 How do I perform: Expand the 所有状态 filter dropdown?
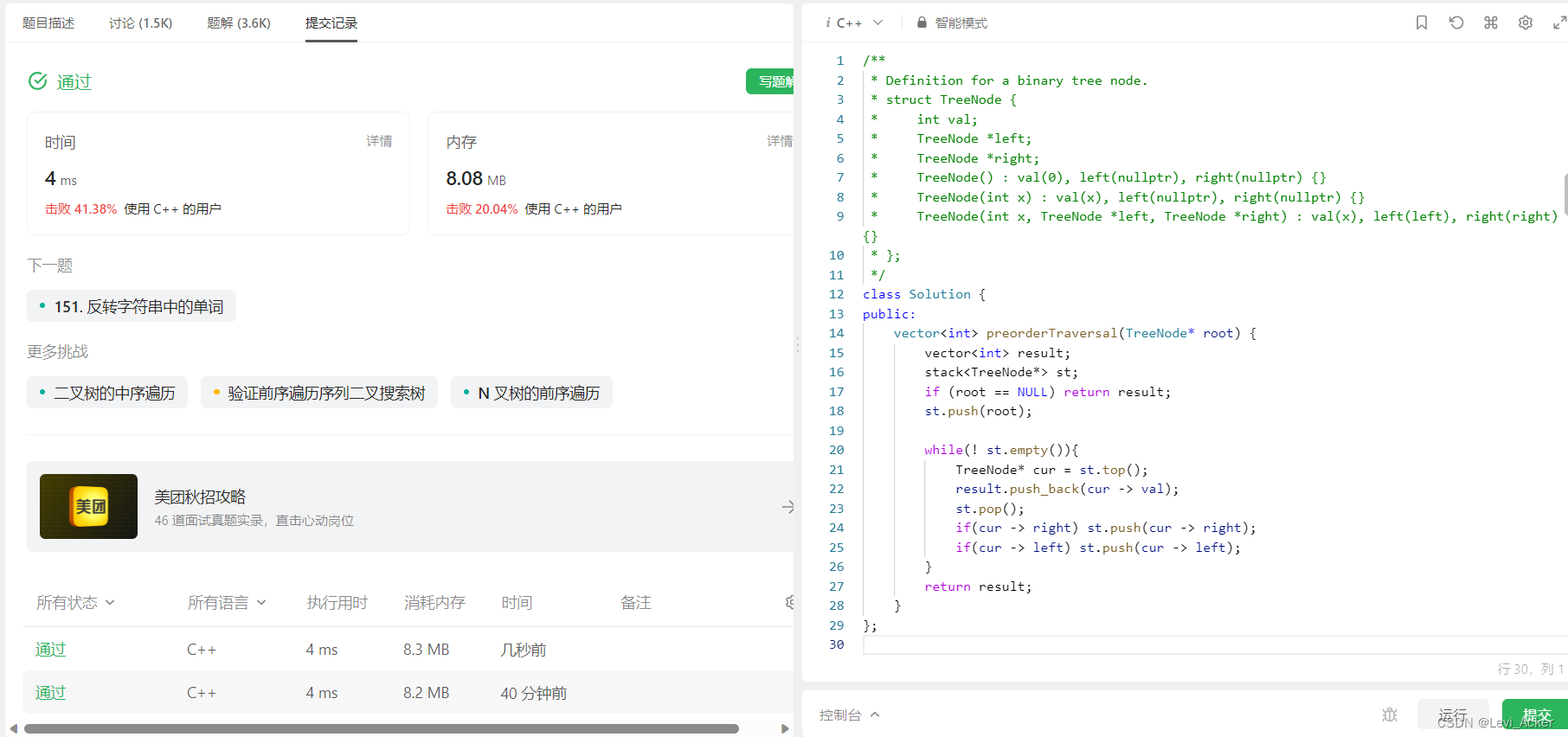tap(75, 603)
